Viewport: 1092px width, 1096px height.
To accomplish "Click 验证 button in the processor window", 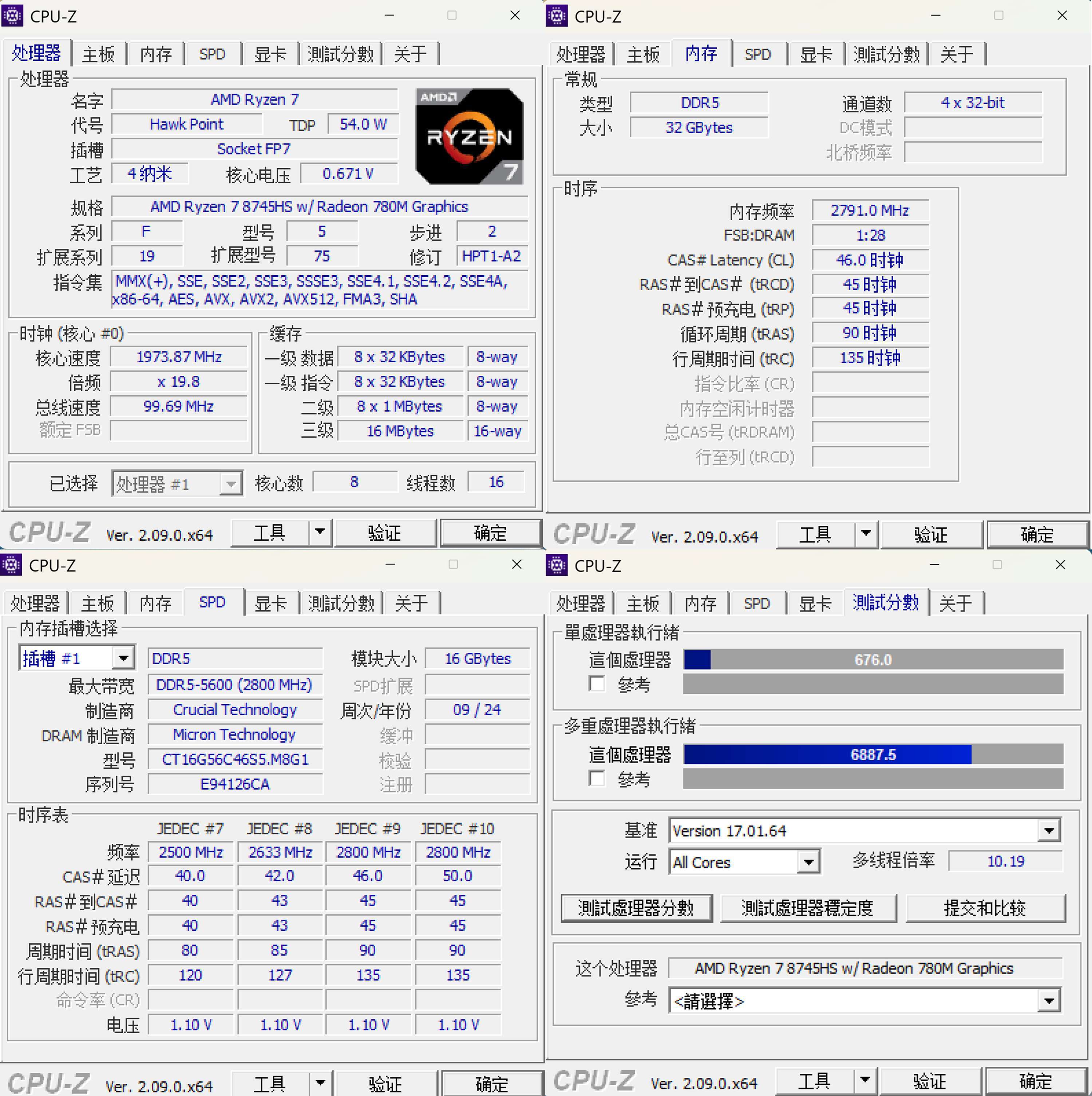I will pyautogui.click(x=385, y=532).
